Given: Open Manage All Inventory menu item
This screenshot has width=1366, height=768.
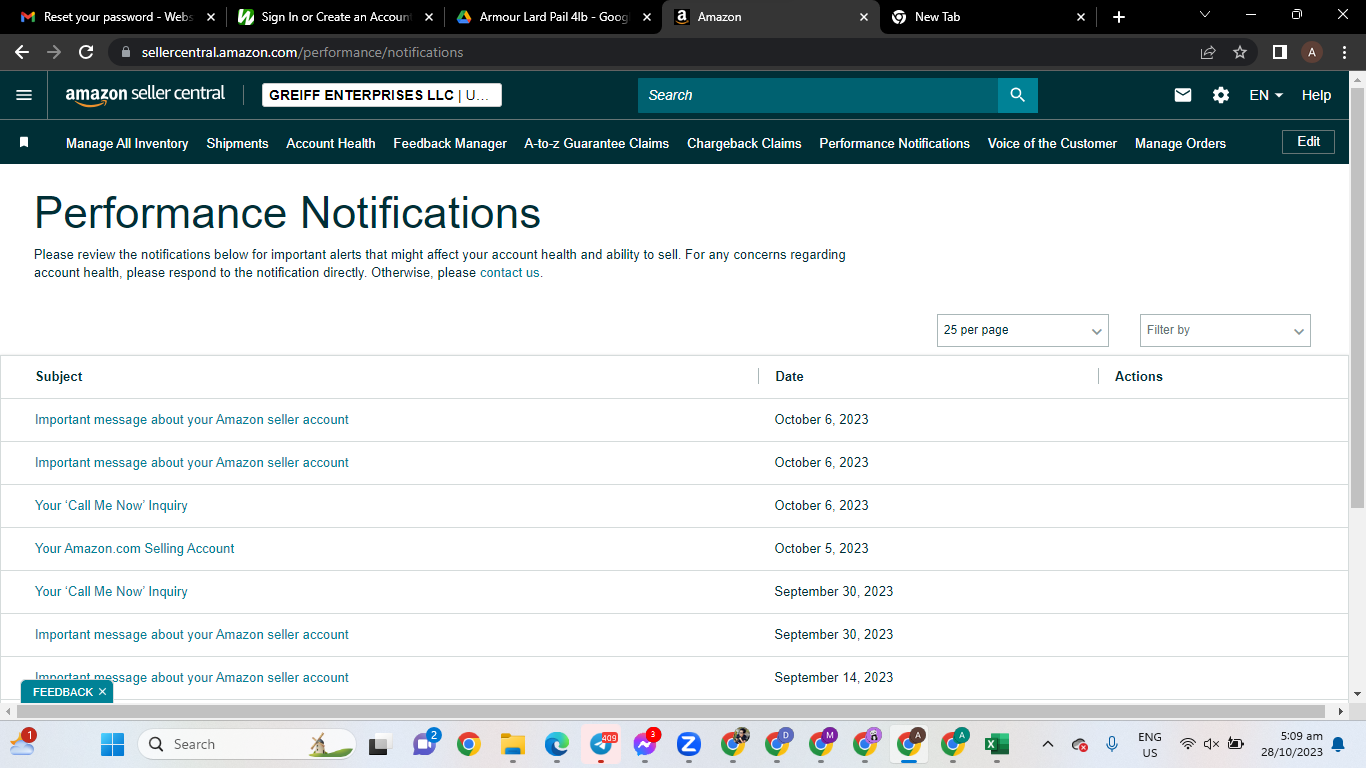Looking at the screenshot, I should [127, 143].
